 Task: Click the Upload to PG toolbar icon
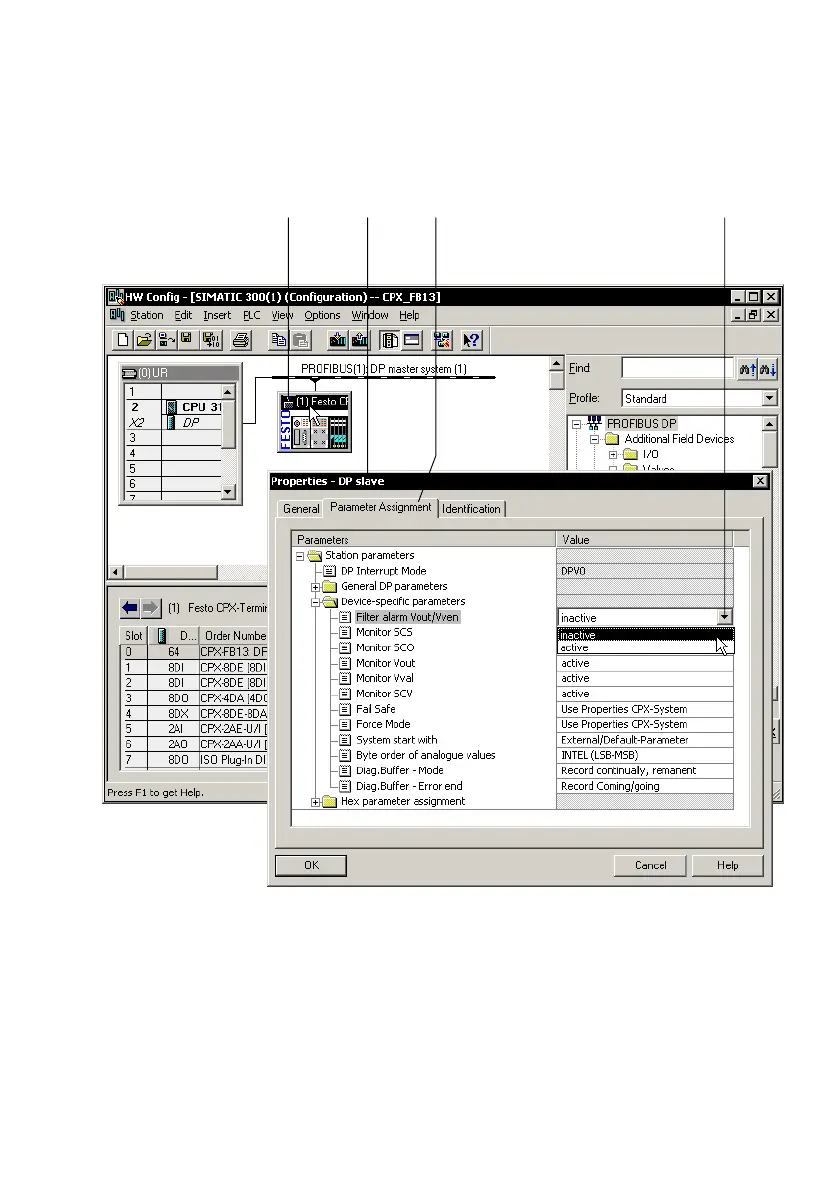coord(359,340)
